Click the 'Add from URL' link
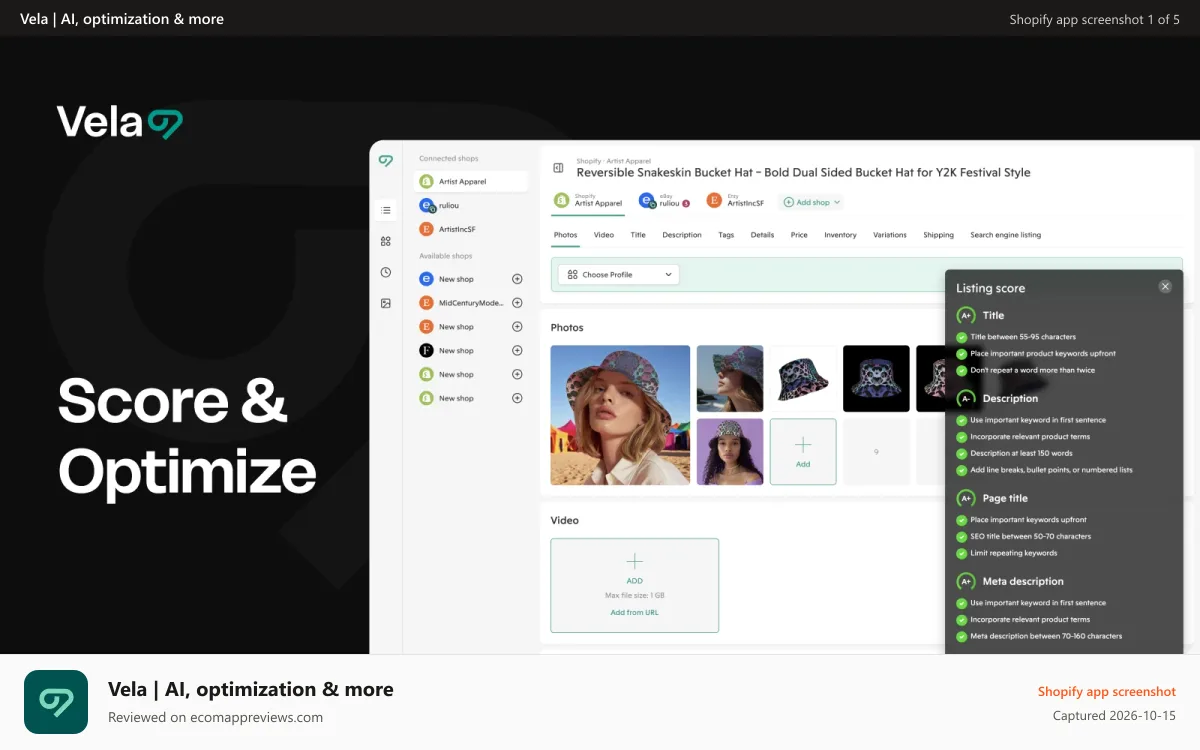Viewport: 1200px width, 750px height. click(635, 612)
